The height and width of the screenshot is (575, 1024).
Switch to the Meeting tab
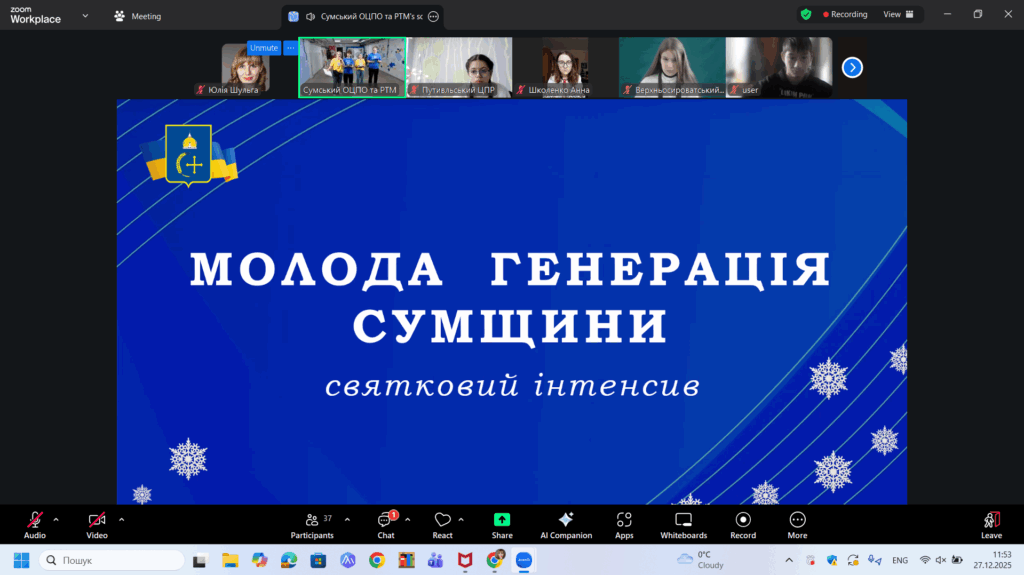138,16
